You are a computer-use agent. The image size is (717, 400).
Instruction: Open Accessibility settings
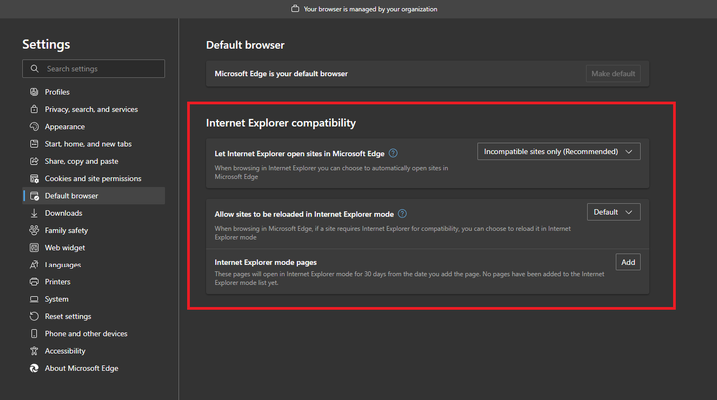click(x=94, y=351)
